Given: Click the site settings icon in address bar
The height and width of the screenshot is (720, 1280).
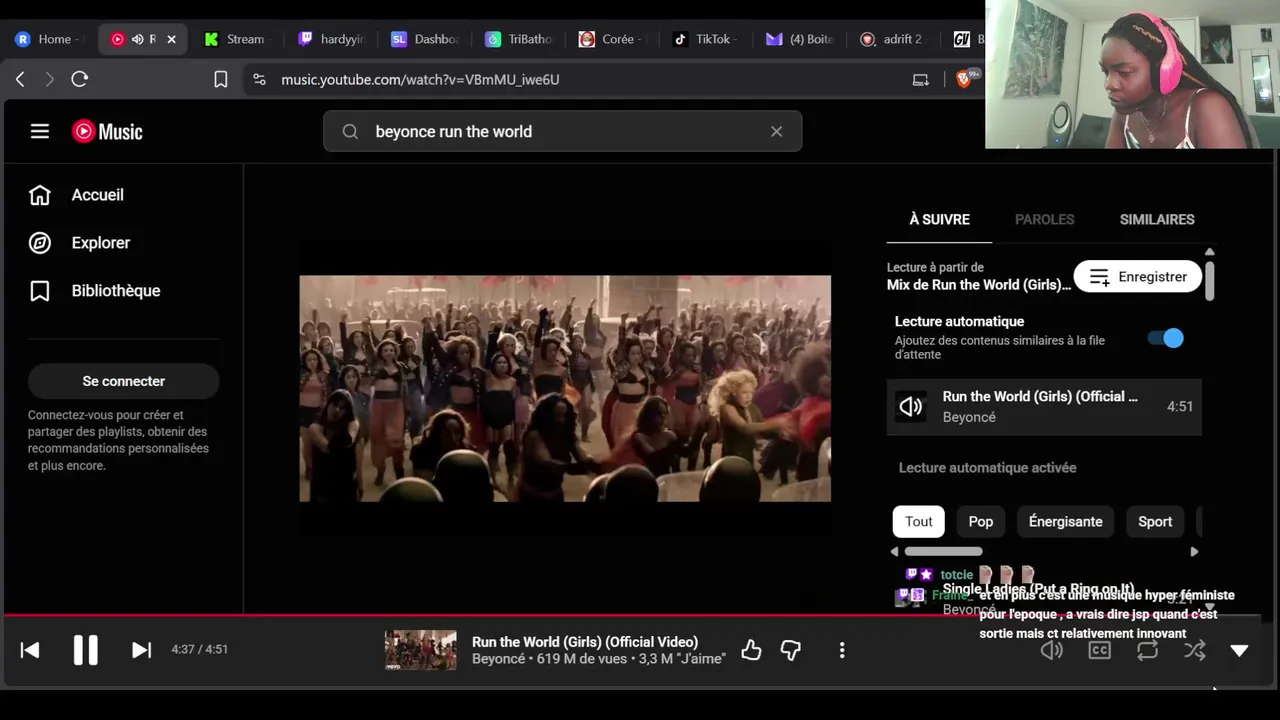Looking at the screenshot, I should (x=259, y=79).
